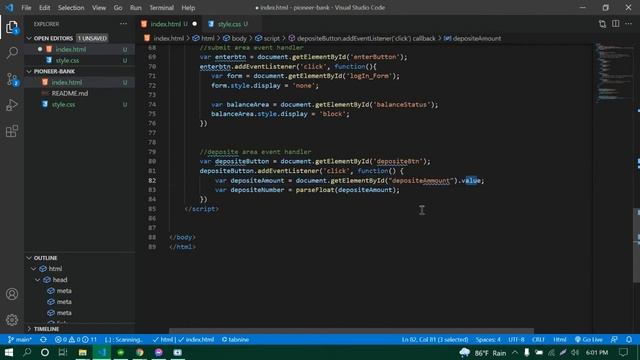Open the Manage gear icon
The width and height of the screenshot is (640, 360).
click(12, 320)
